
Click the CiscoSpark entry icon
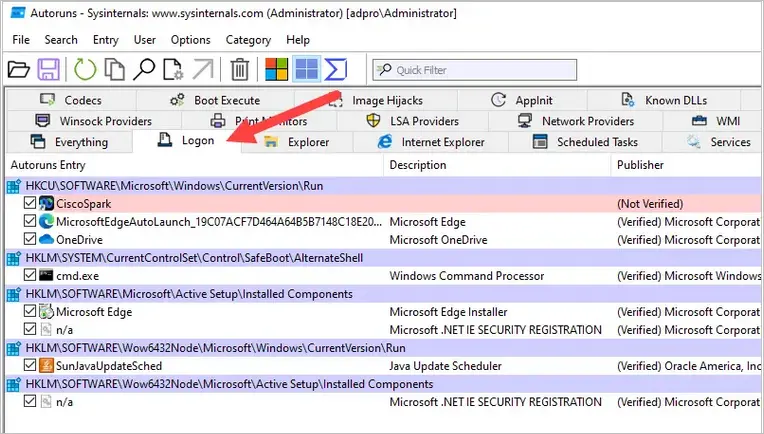pyautogui.click(x=46, y=204)
